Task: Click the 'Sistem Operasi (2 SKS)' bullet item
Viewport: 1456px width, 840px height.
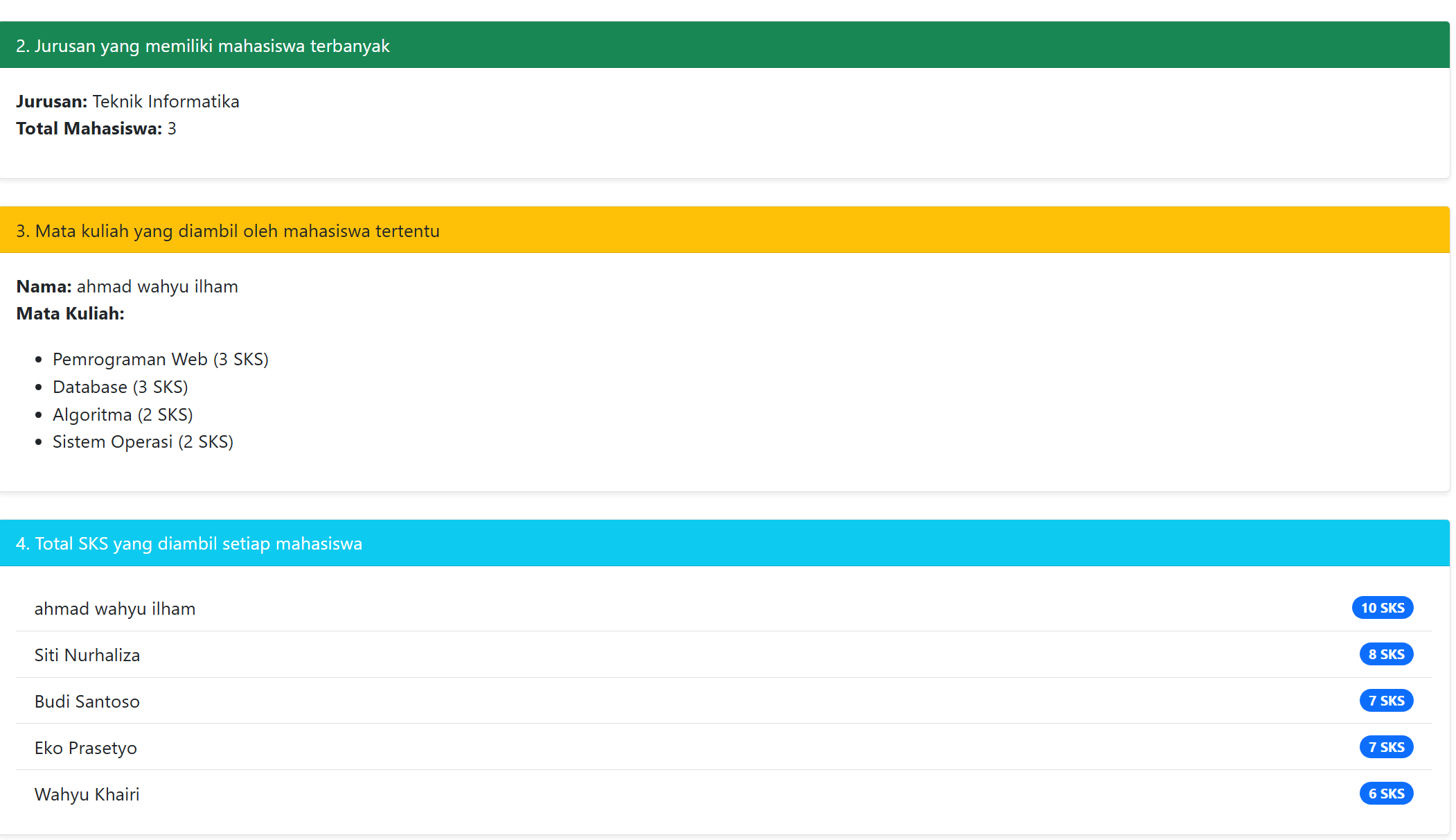Action: [x=143, y=441]
